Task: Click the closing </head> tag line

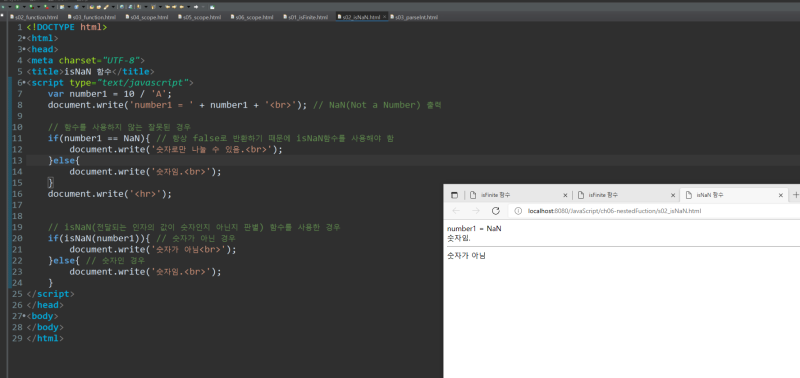Action: [x=45, y=305]
